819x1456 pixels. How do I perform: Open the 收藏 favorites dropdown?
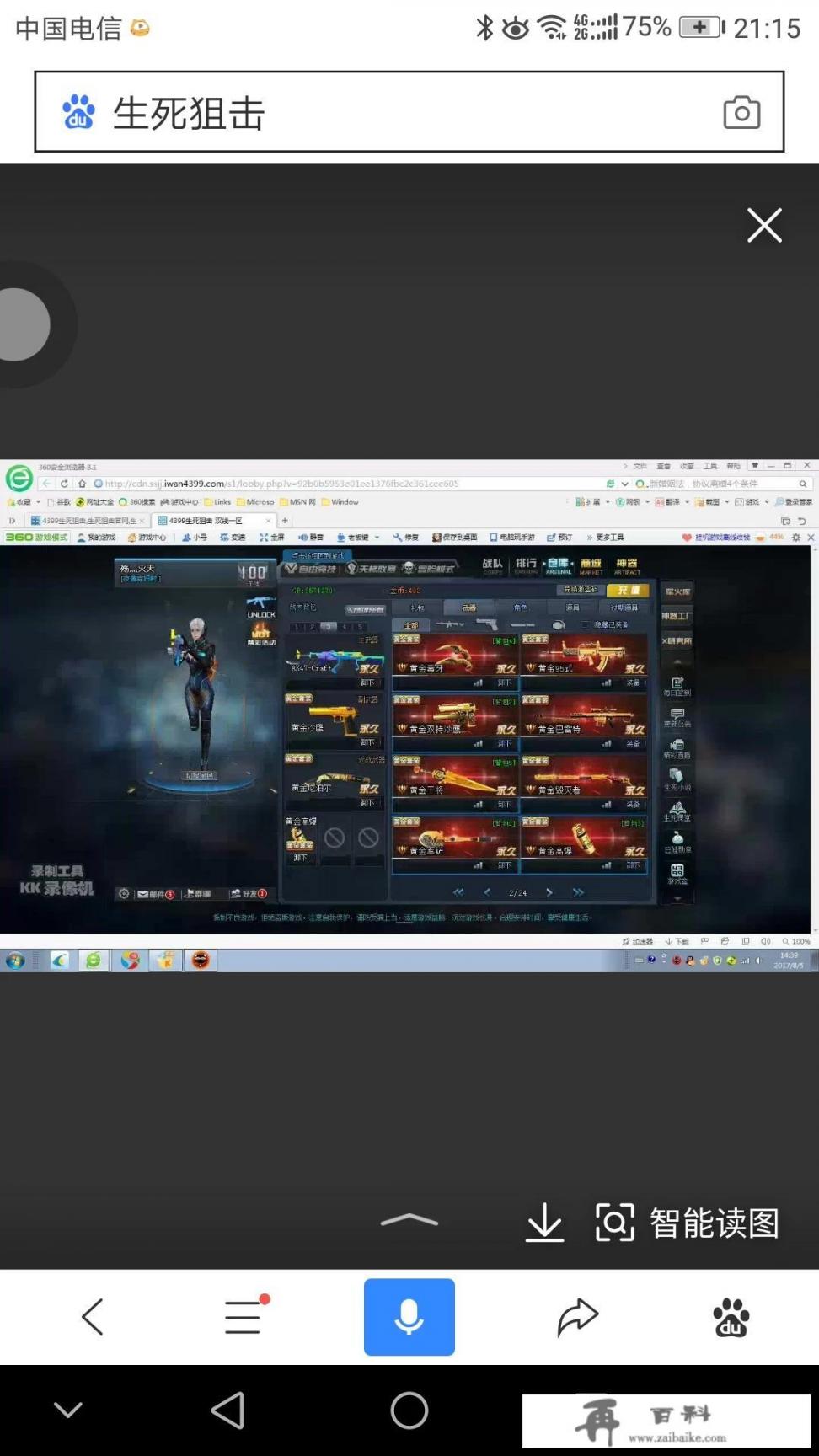coord(24,502)
